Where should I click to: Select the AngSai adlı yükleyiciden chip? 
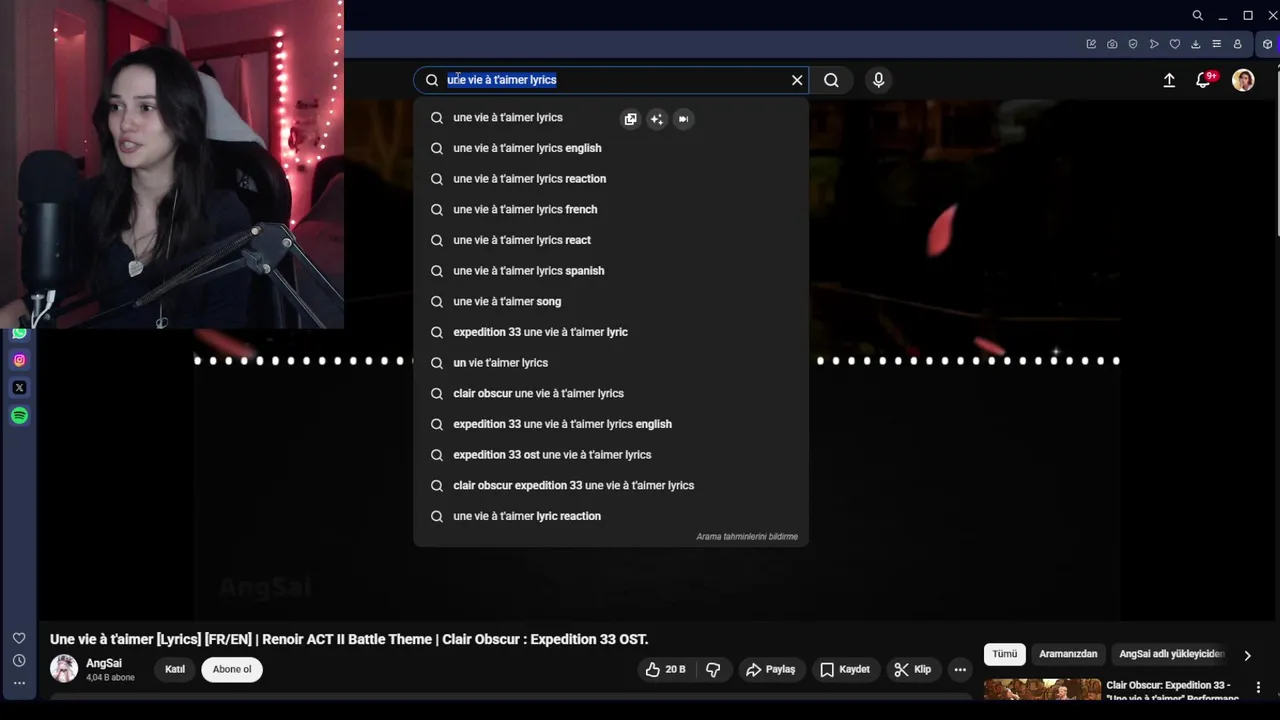point(1171,654)
